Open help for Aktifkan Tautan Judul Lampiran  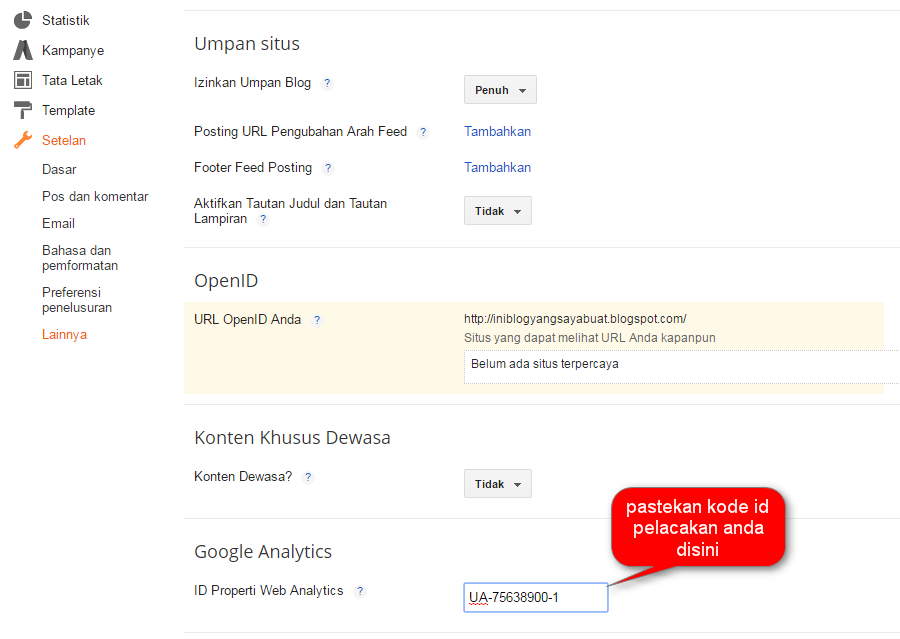pyautogui.click(x=263, y=219)
